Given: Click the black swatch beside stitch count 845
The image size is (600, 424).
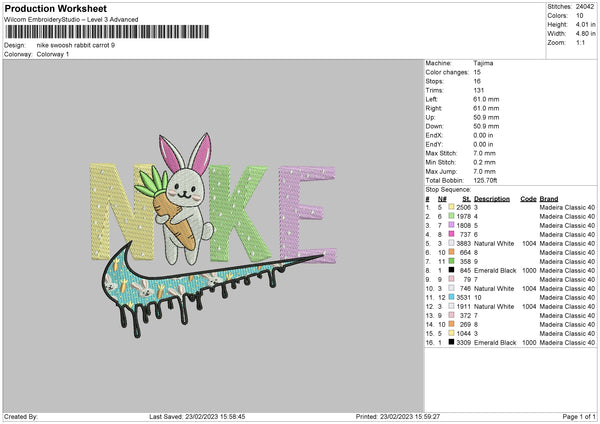Looking at the screenshot, I should coord(451,270).
